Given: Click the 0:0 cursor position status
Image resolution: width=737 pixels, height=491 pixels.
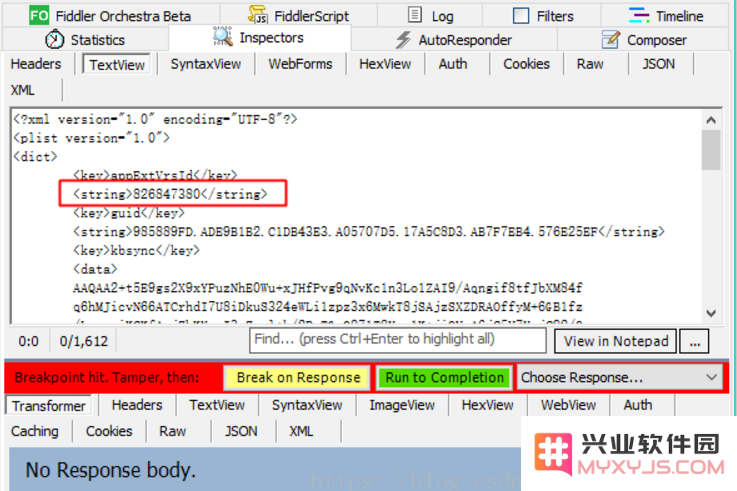Looking at the screenshot, I should (x=28, y=341).
